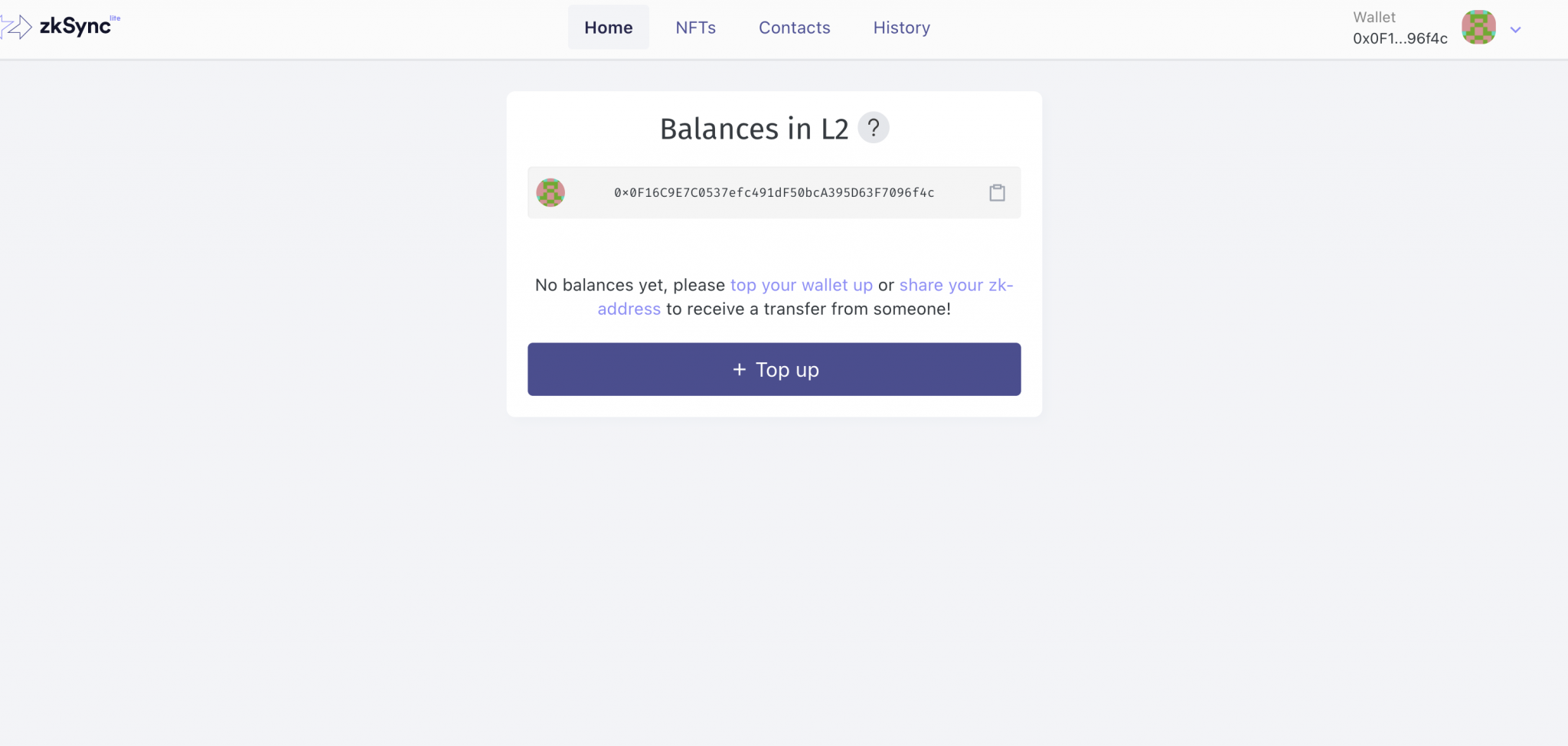Click the Top up button
Image resolution: width=1568 pixels, height=746 pixels.
tap(774, 369)
